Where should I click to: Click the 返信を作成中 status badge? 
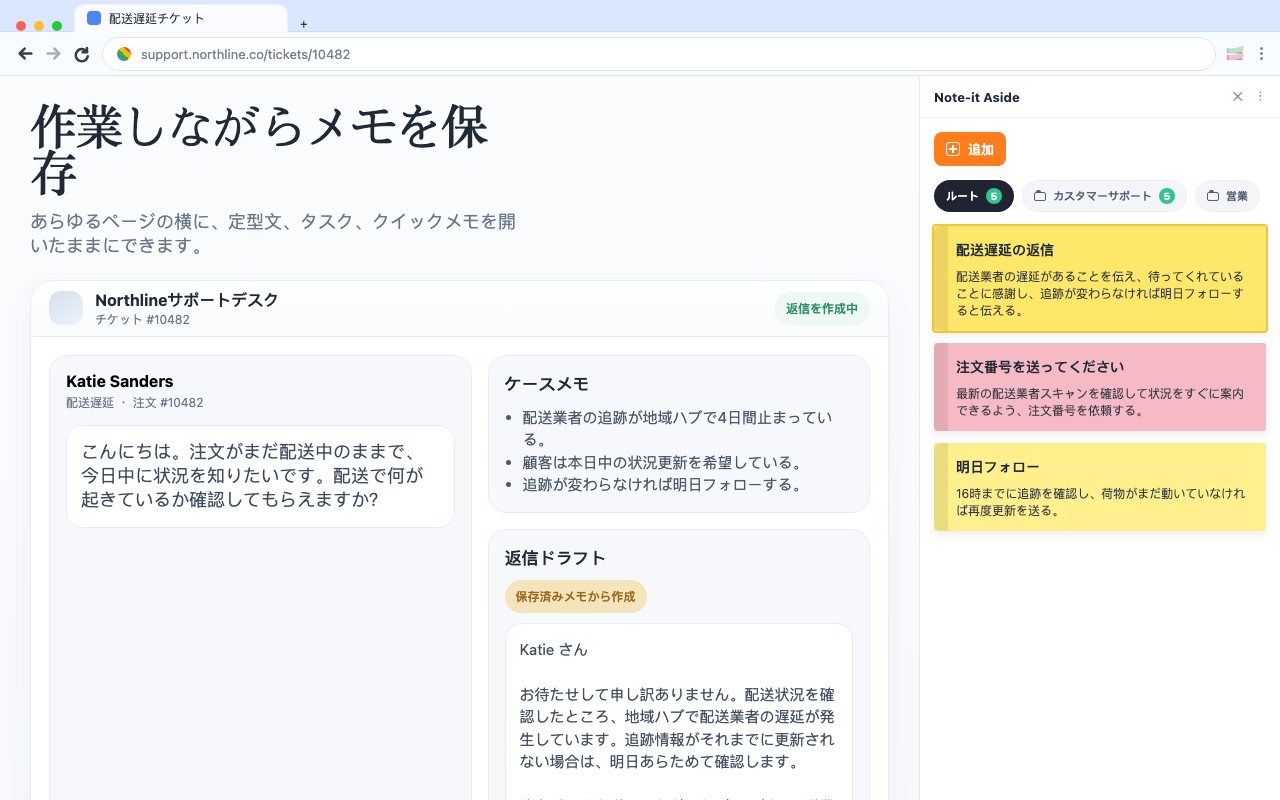(x=821, y=309)
